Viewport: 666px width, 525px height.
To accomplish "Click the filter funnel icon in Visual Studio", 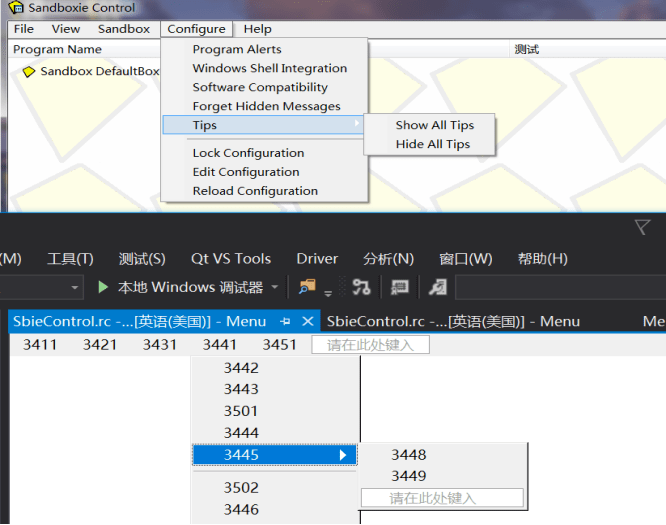I will 642,227.
